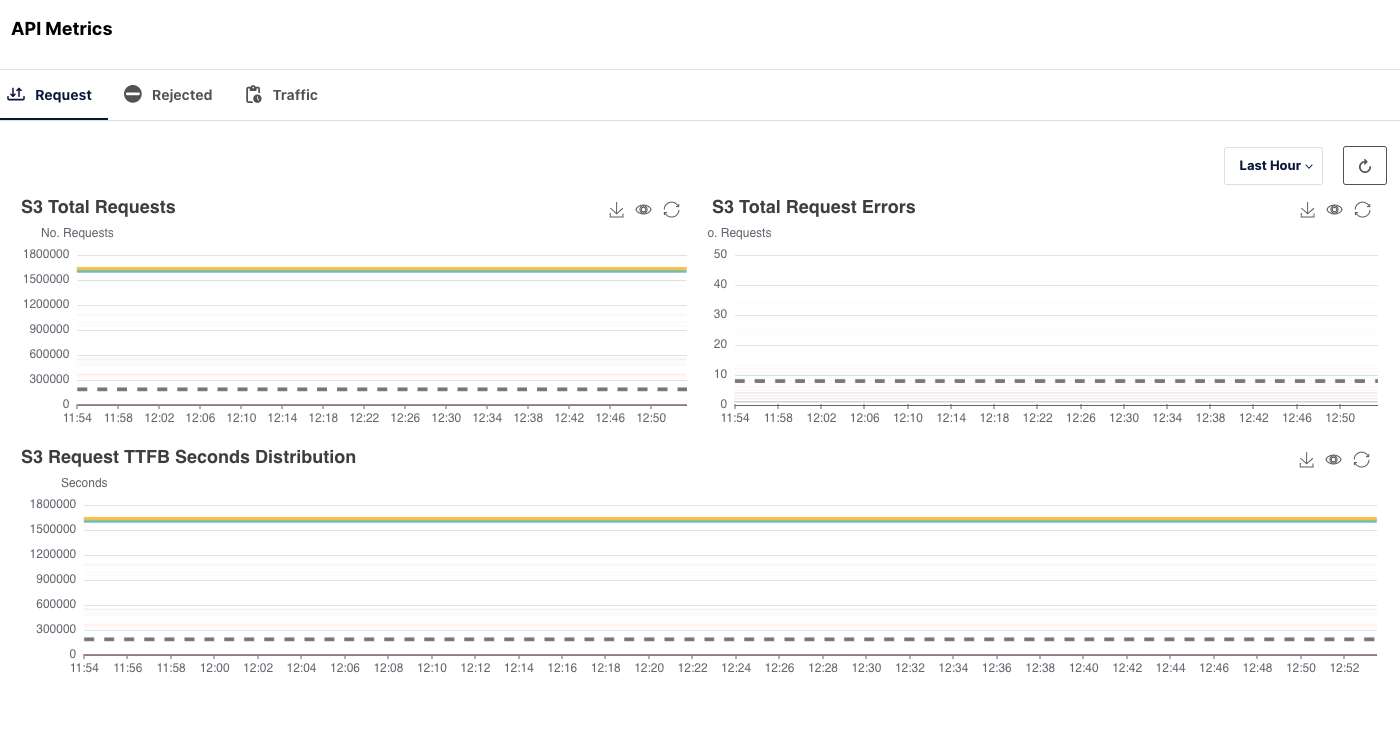Viewport: 1400px width, 748px height.
Task: Click the Request tab upload icon
Action: (x=16, y=94)
